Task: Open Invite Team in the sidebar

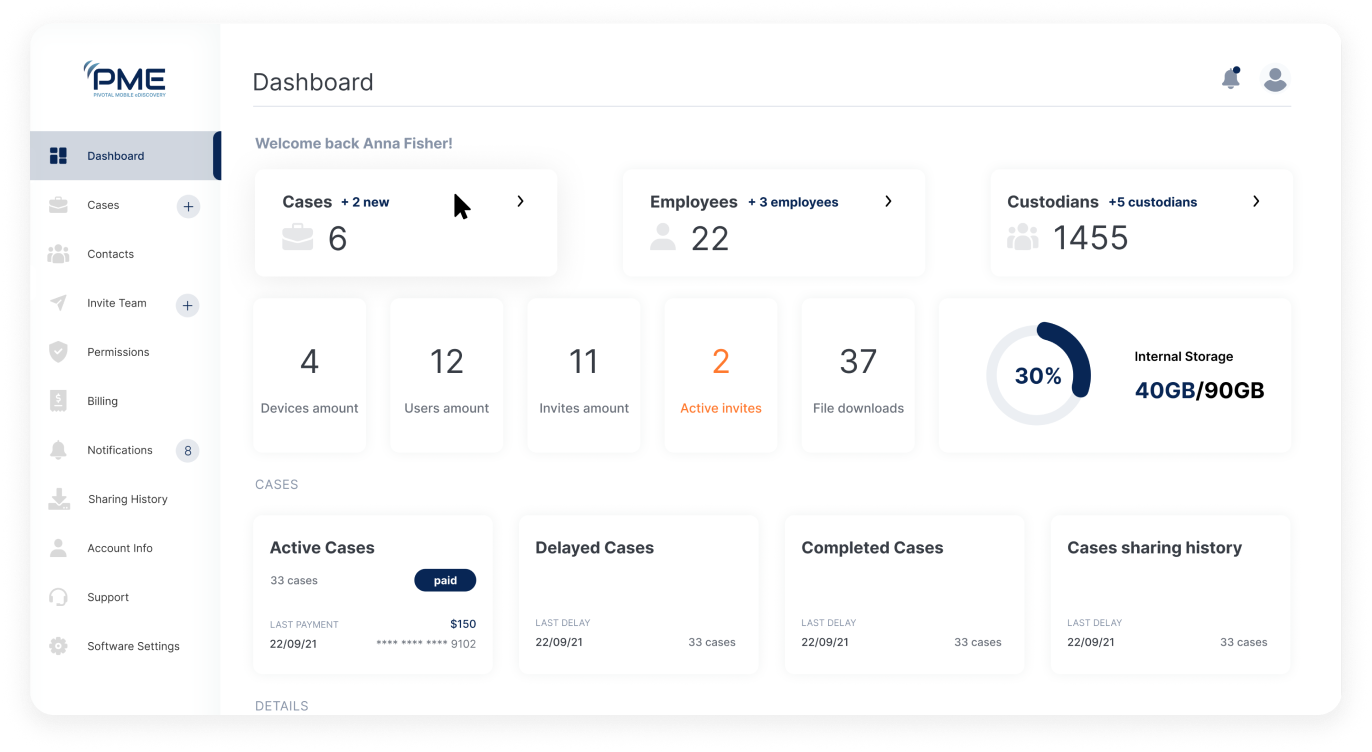Action: coord(117,303)
